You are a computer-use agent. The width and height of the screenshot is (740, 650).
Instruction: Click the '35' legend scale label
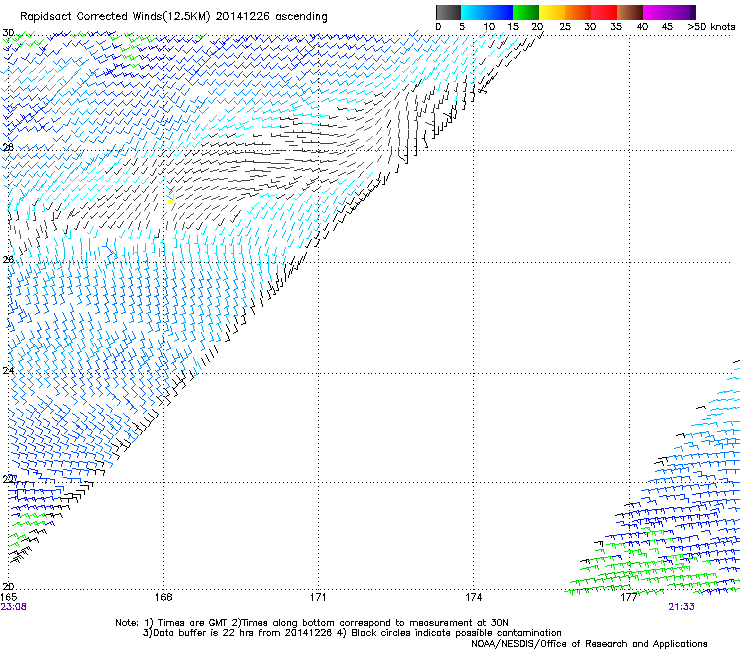pos(616,27)
